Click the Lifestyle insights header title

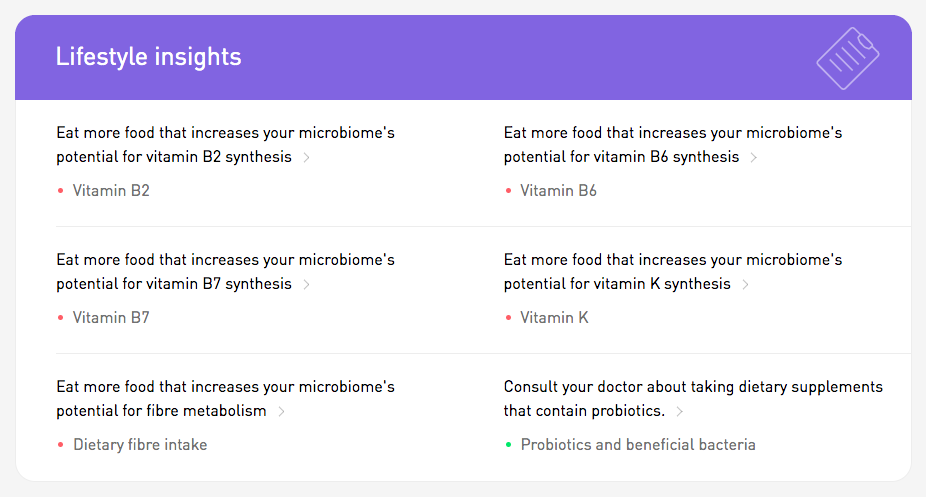pyautogui.click(x=148, y=57)
